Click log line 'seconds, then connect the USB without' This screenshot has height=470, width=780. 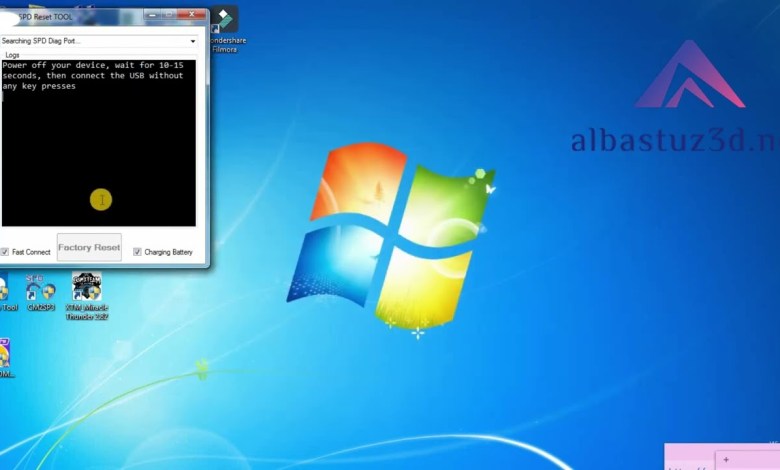tap(93, 76)
